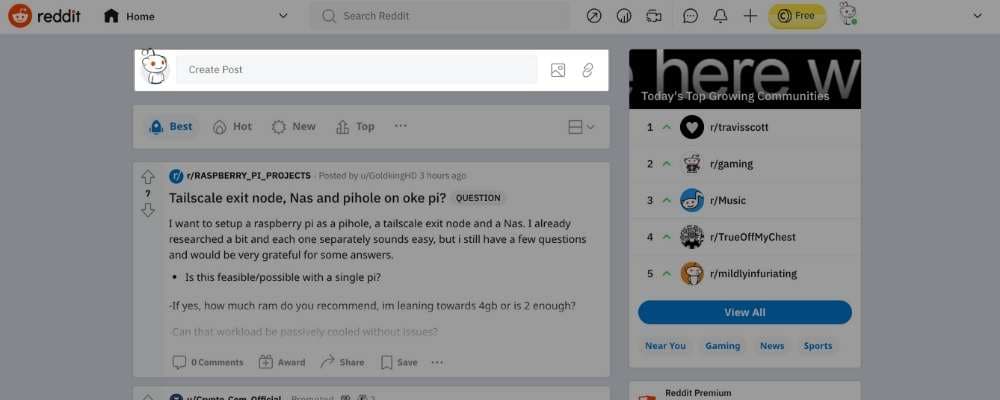Click the r/travisscott heart avatar

(x=692, y=127)
